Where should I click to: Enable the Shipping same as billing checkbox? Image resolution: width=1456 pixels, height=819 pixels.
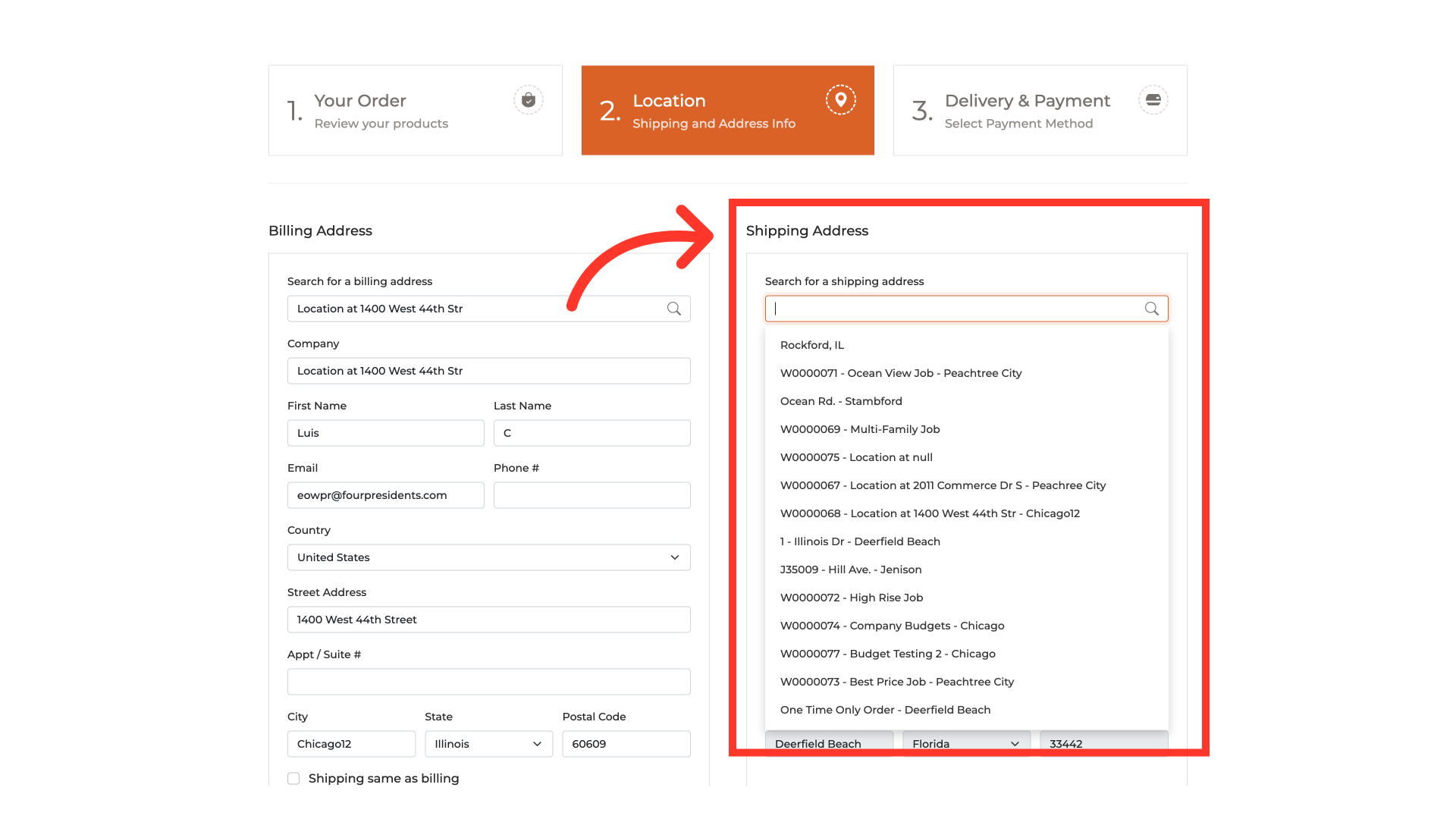click(x=294, y=778)
